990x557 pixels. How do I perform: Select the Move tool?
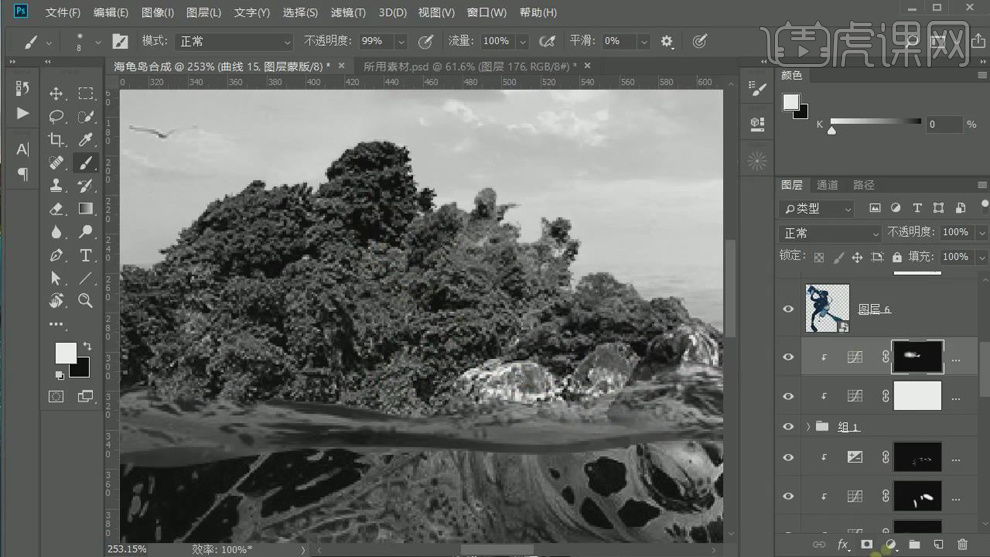tap(56, 94)
